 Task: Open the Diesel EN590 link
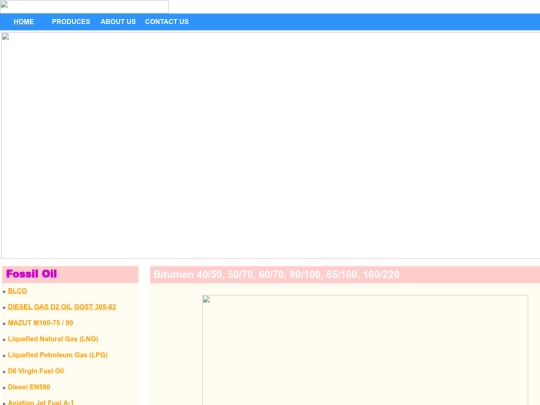(29, 387)
